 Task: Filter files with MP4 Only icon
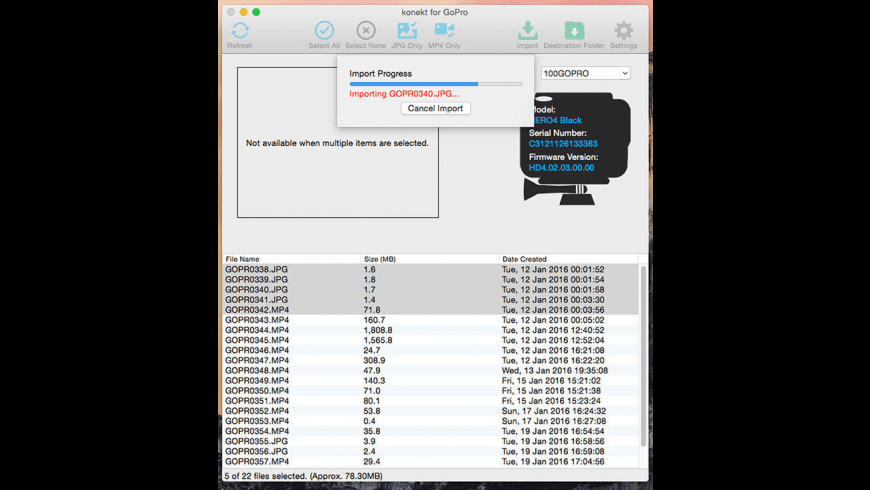(x=444, y=31)
